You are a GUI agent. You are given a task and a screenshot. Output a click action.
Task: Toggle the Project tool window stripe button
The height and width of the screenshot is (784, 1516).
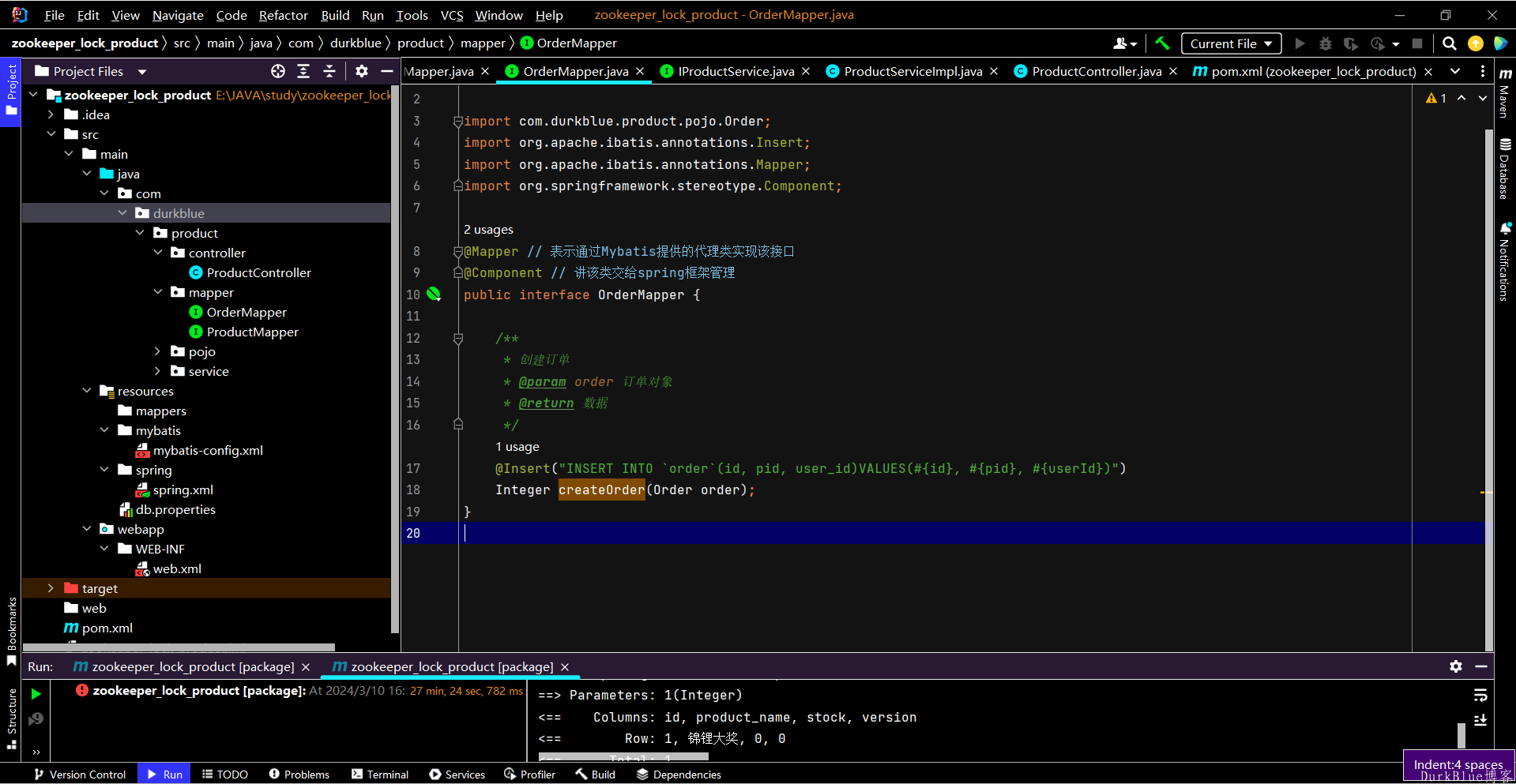[x=11, y=90]
